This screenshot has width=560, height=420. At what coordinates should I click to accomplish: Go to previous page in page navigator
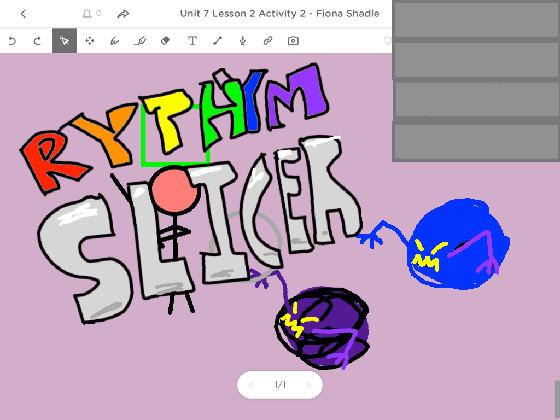click(x=251, y=385)
